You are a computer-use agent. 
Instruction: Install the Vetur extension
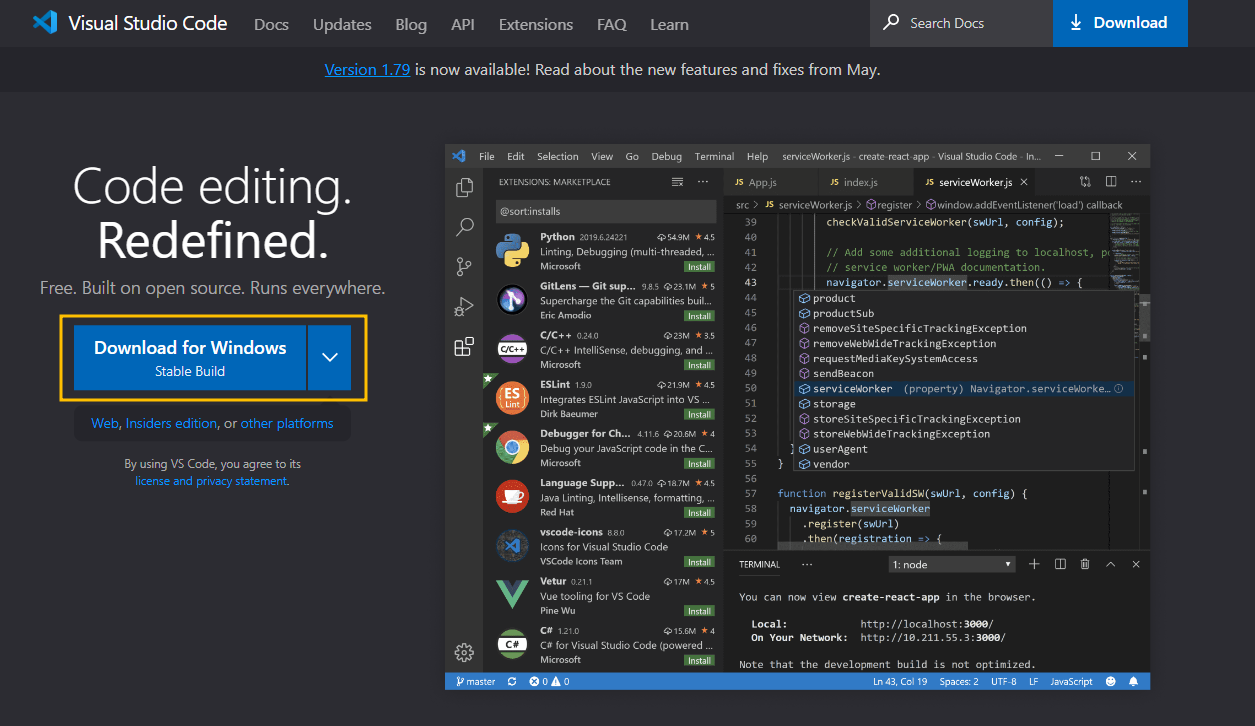coord(699,611)
